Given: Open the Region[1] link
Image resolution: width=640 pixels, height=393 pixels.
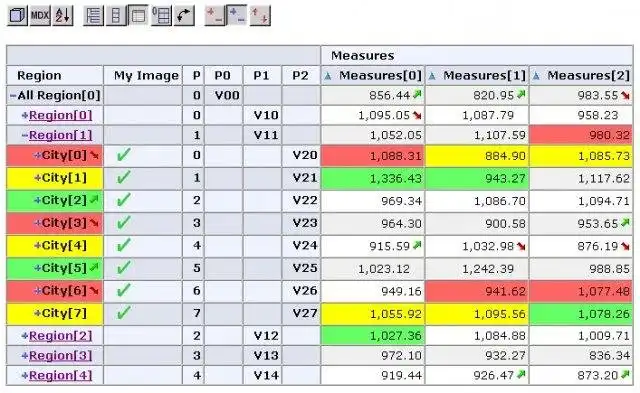Looking at the screenshot, I should point(60,135).
